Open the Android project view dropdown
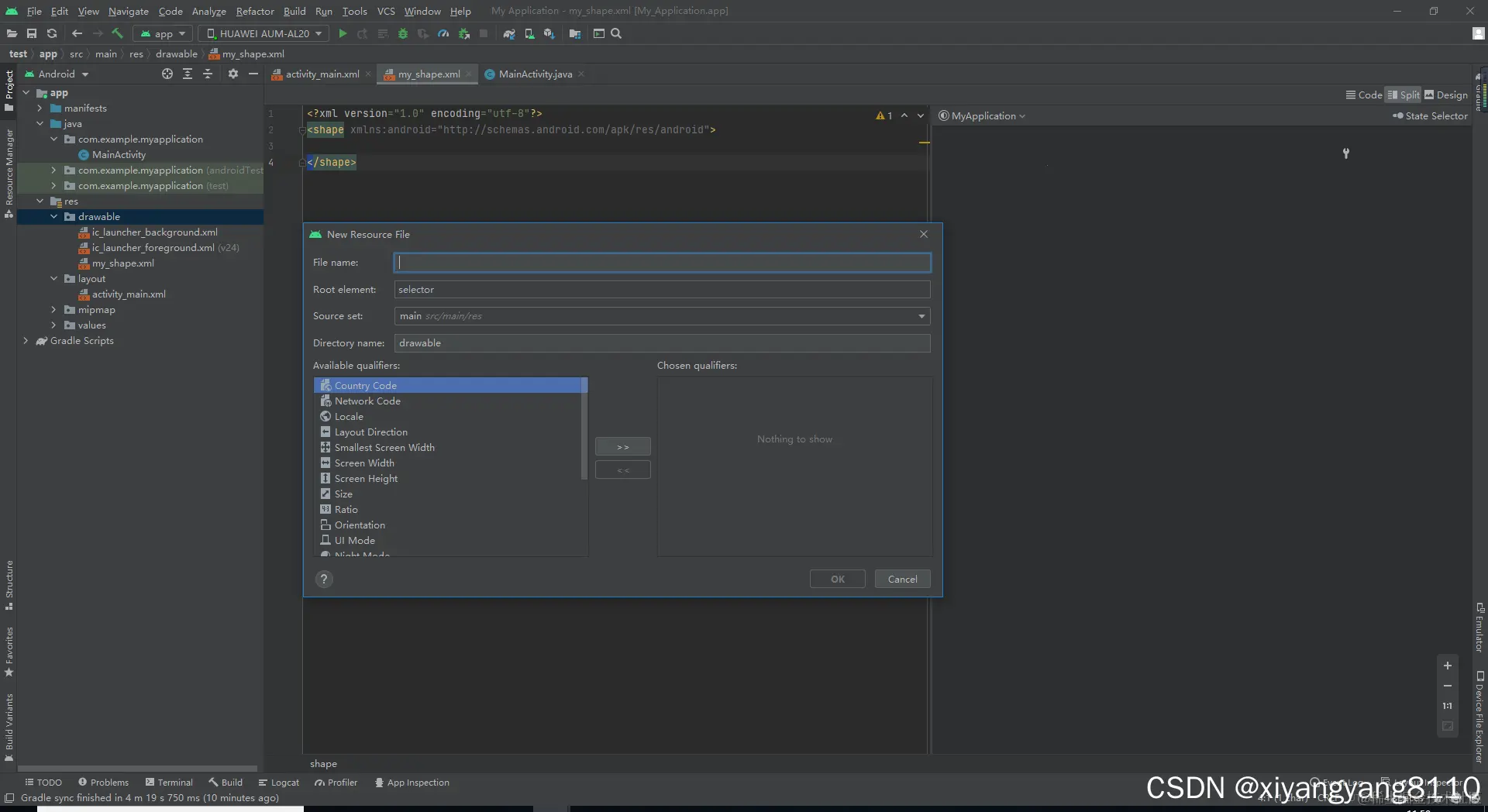Viewport: 1488px width, 812px height. (57, 74)
